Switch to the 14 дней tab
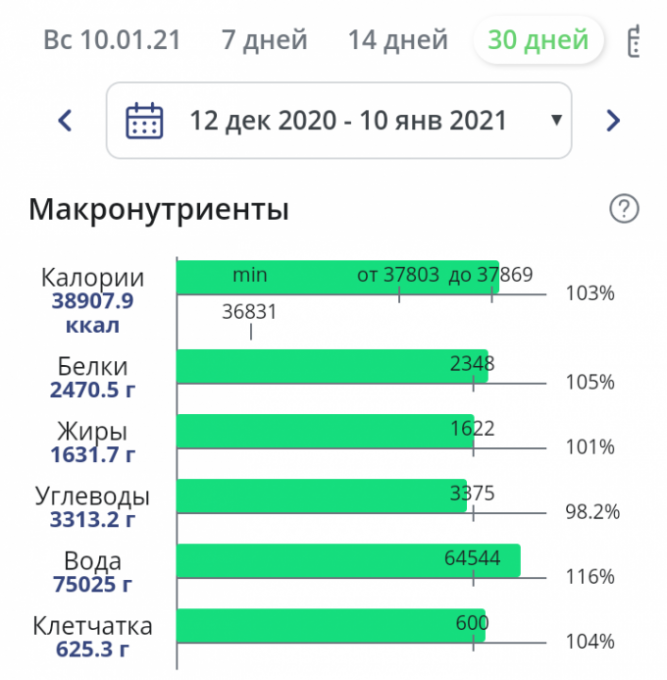 click(397, 41)
